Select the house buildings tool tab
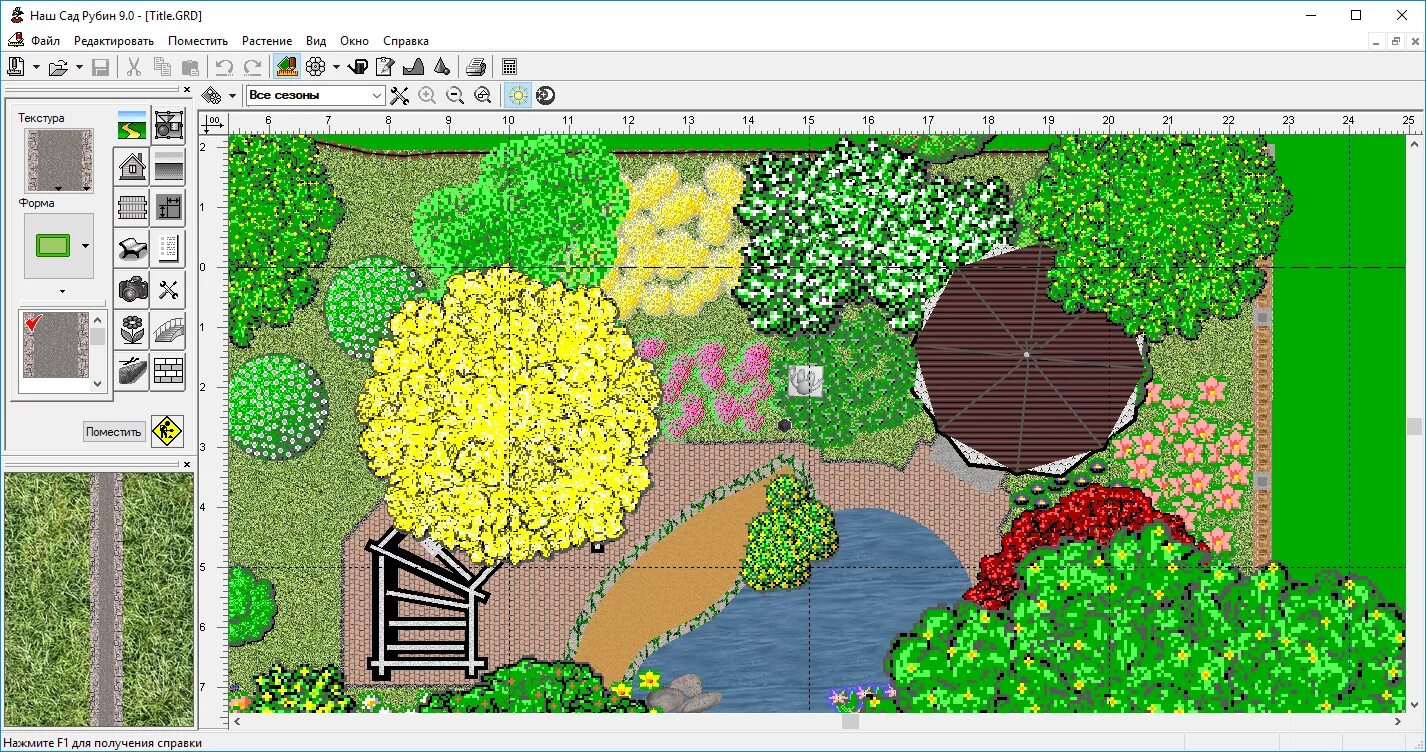This screenshot has width=1426, height=752. 132,166
